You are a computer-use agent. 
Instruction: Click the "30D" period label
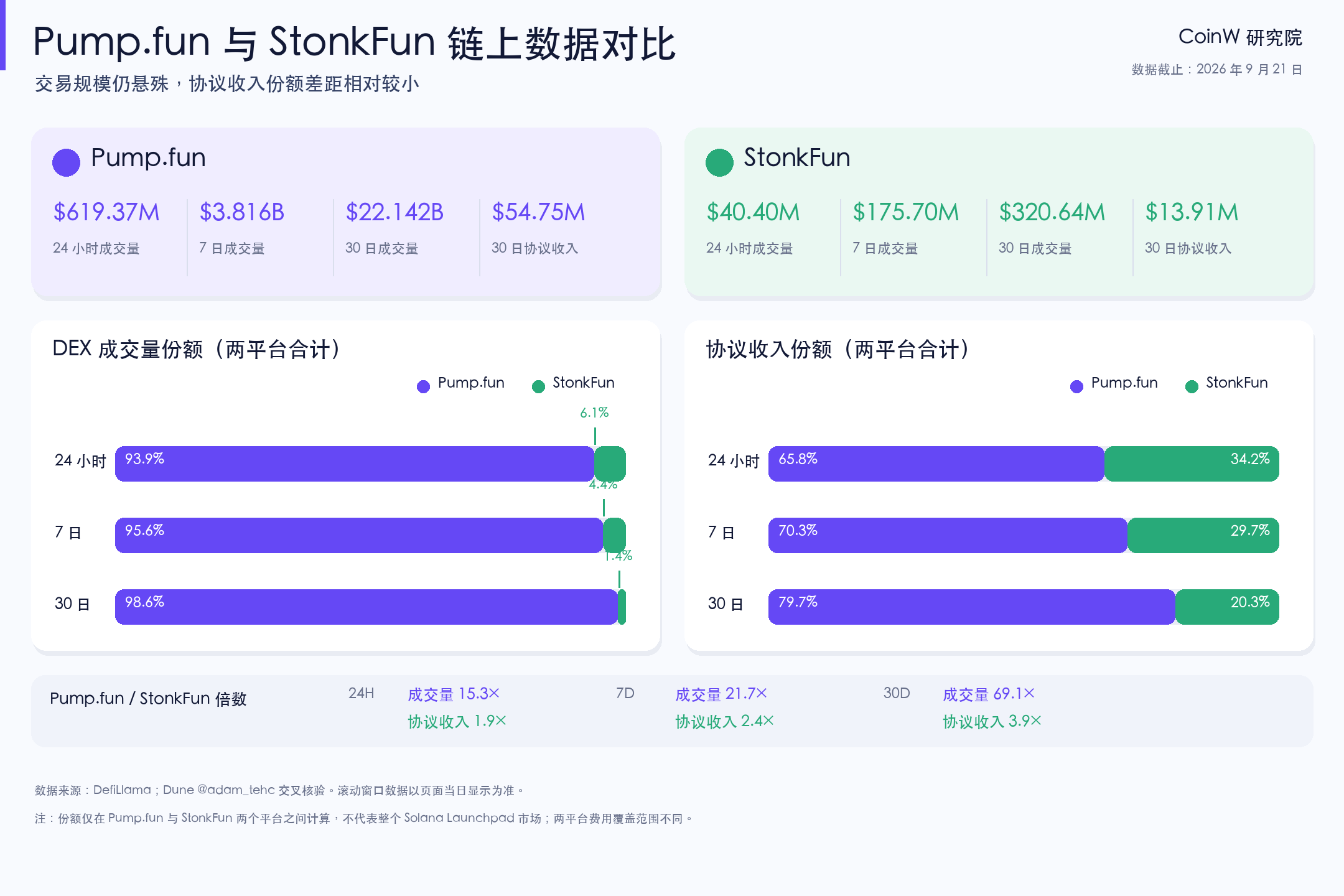pos(897,693)
